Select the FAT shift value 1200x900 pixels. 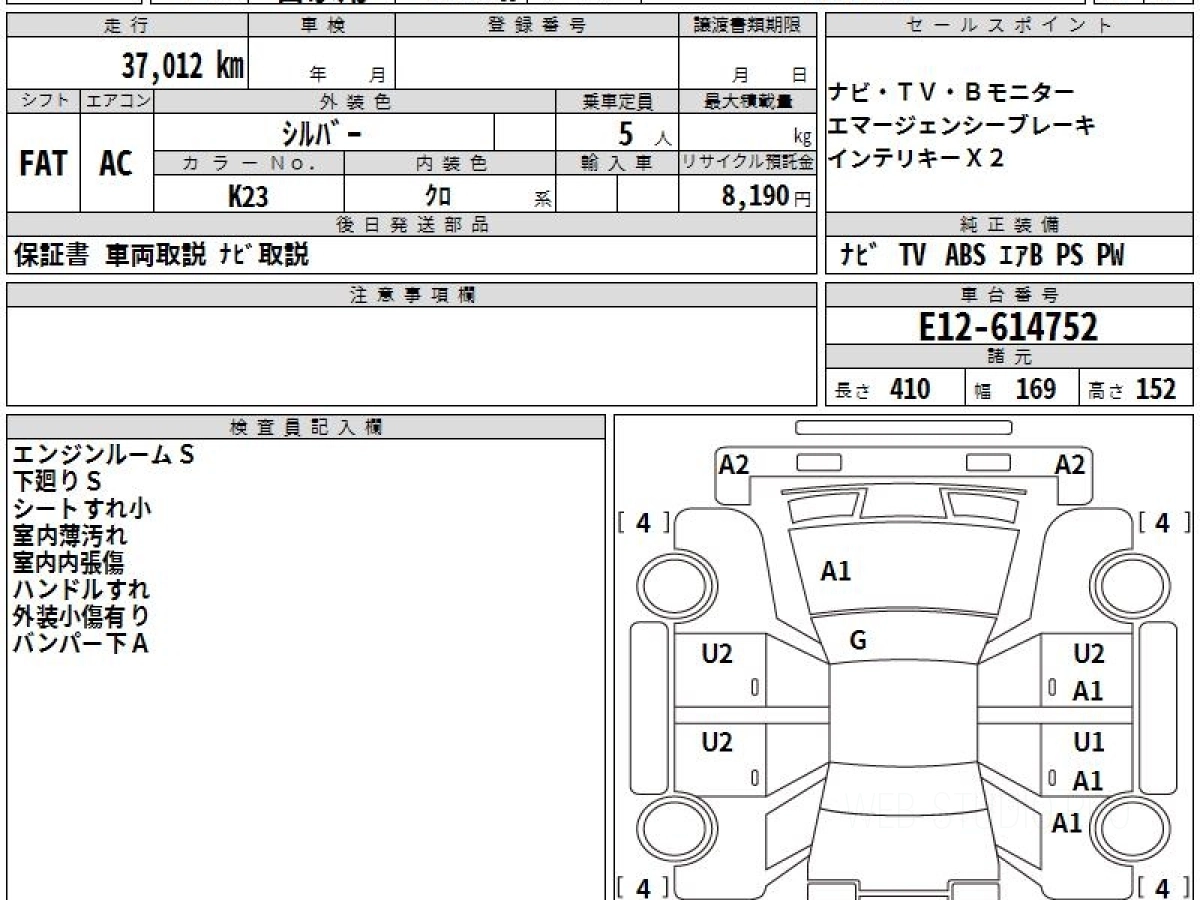(x=43, y=164)
